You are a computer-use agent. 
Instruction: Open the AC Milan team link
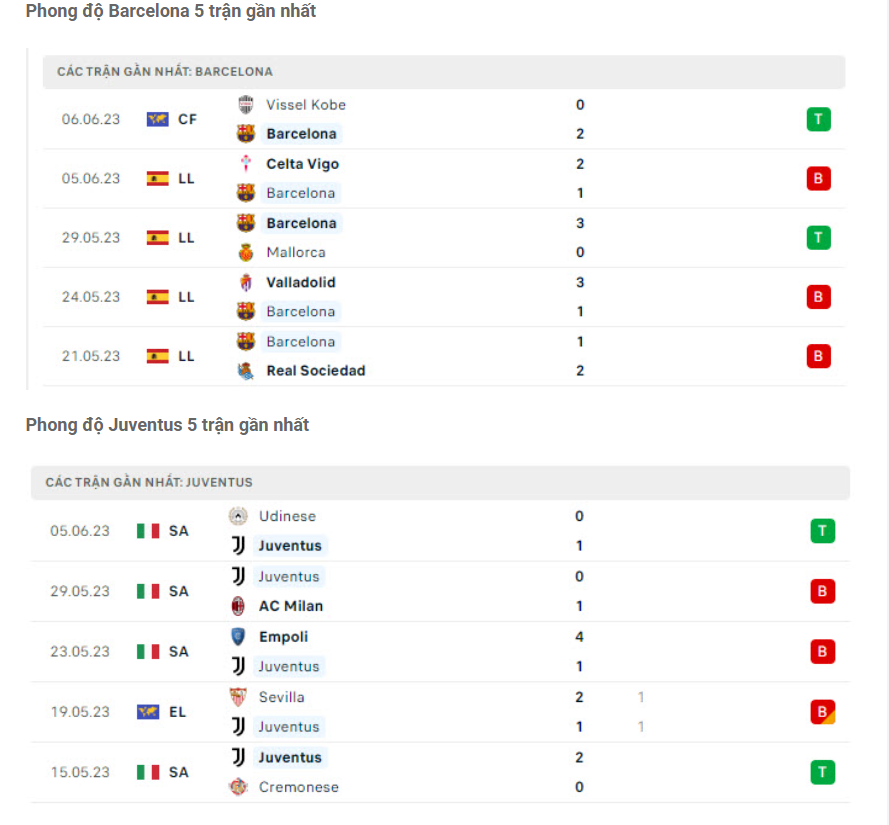click(x=290, y=606)
